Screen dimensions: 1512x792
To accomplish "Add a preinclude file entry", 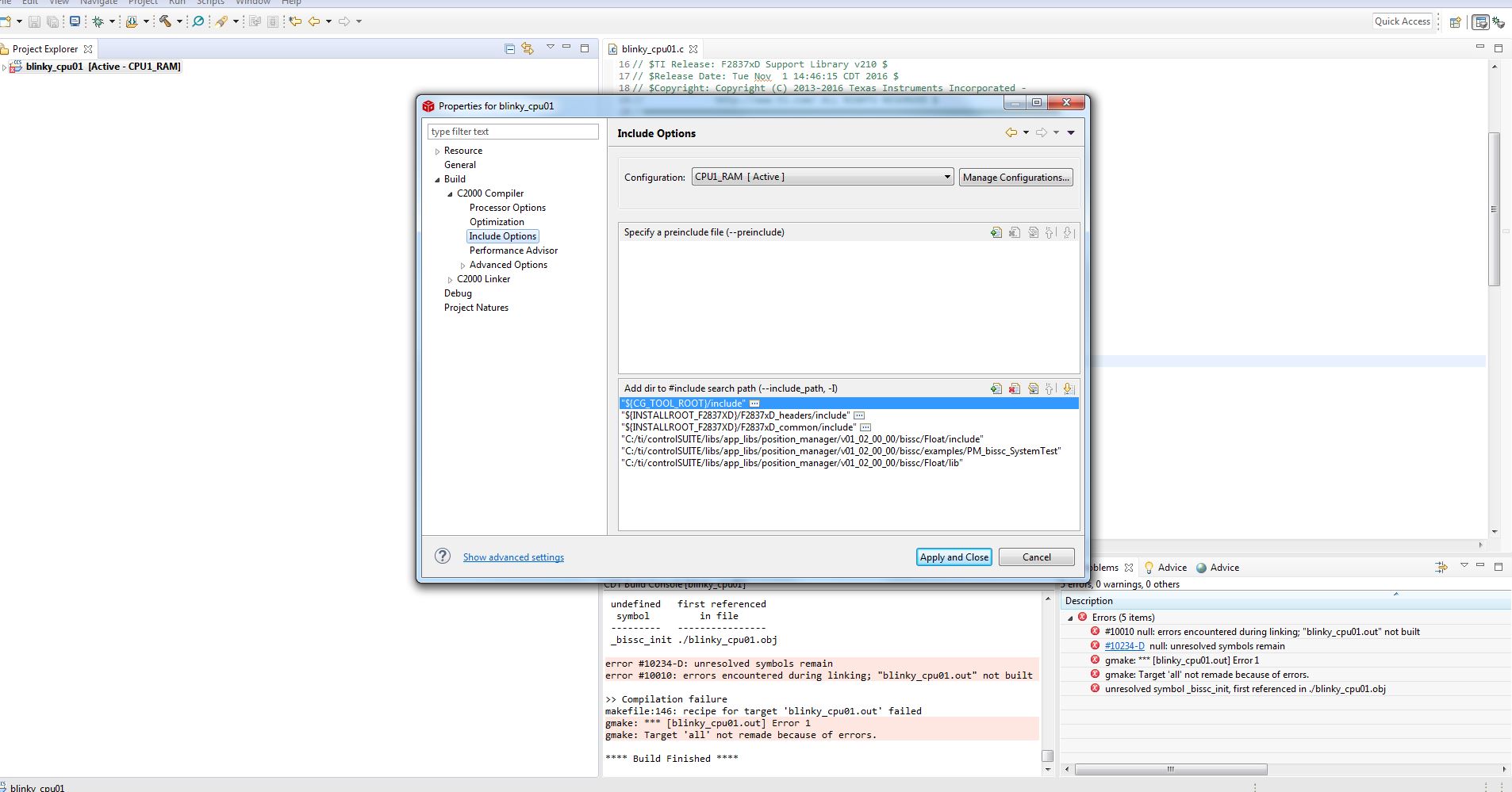I will [x=996, y=232].
